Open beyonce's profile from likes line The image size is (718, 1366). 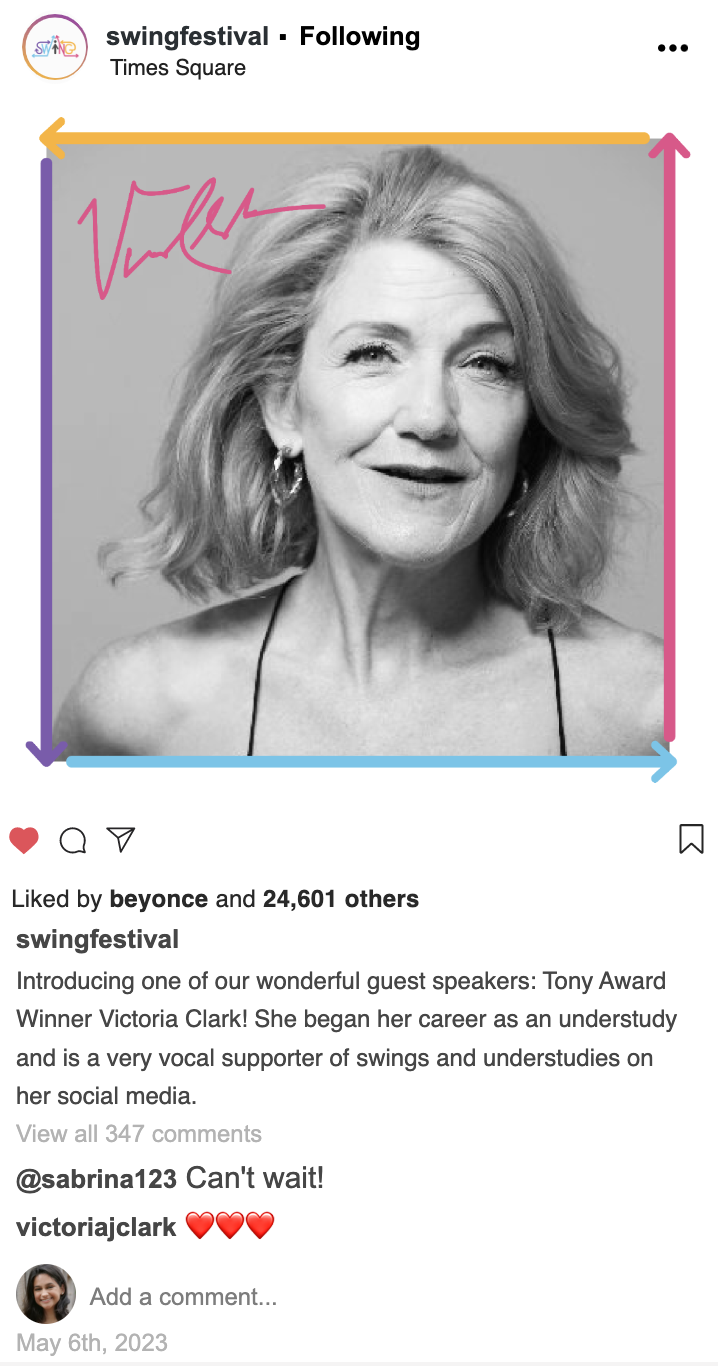[158, 899]
